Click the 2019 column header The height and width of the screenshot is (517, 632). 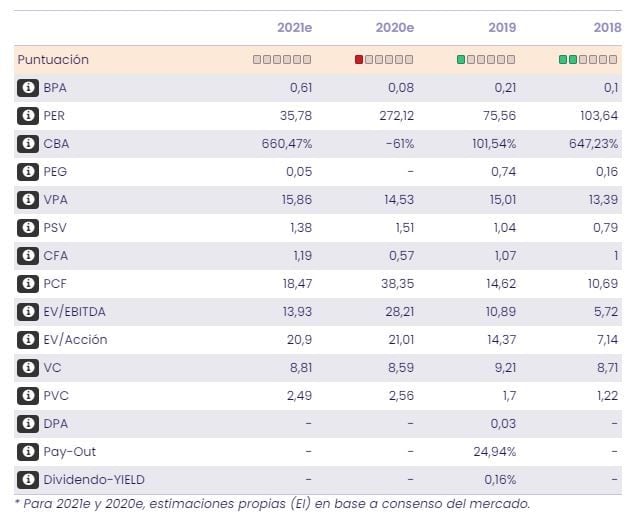coord(501,28)
